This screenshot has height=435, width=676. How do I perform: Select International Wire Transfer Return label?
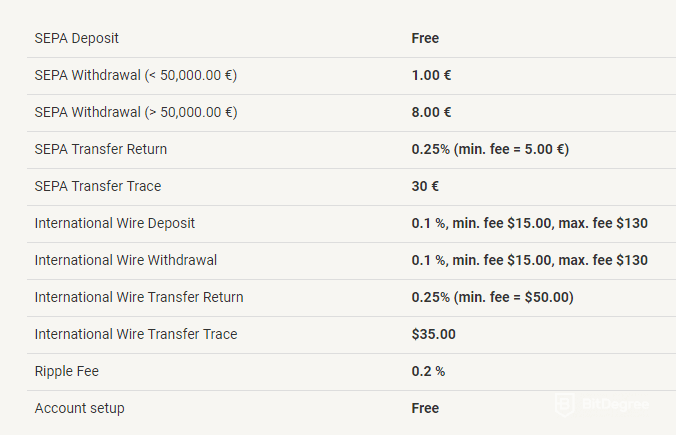pos(139,297)
